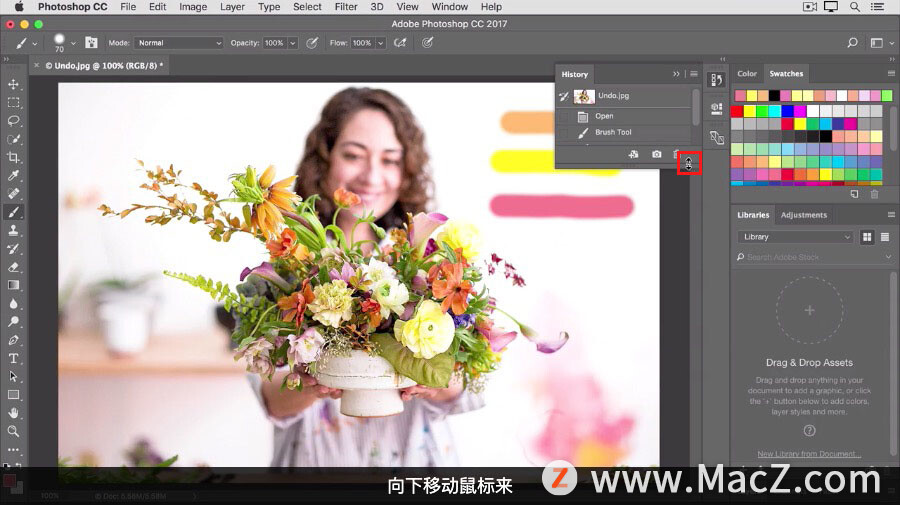Select the Brush tool in toolbar

pos(13,212)
